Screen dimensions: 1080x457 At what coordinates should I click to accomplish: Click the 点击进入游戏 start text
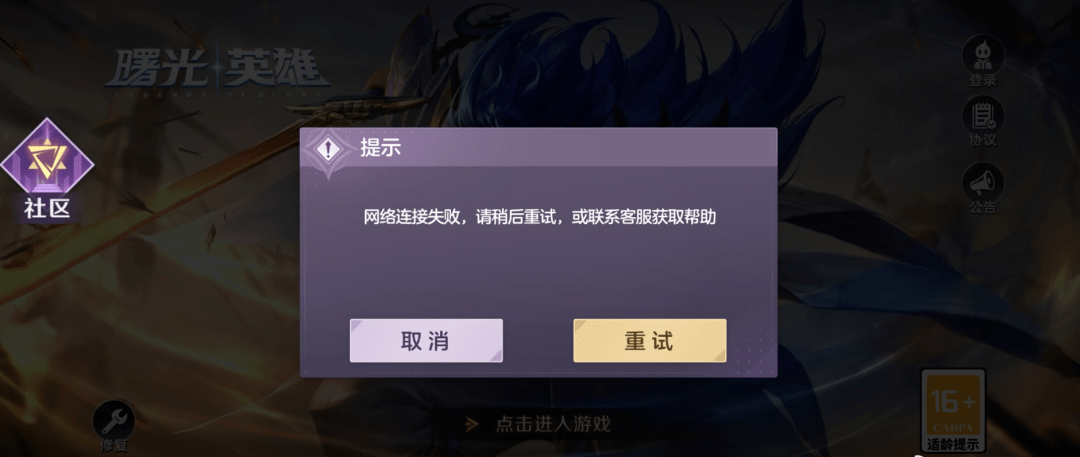[x=553, y=424]
